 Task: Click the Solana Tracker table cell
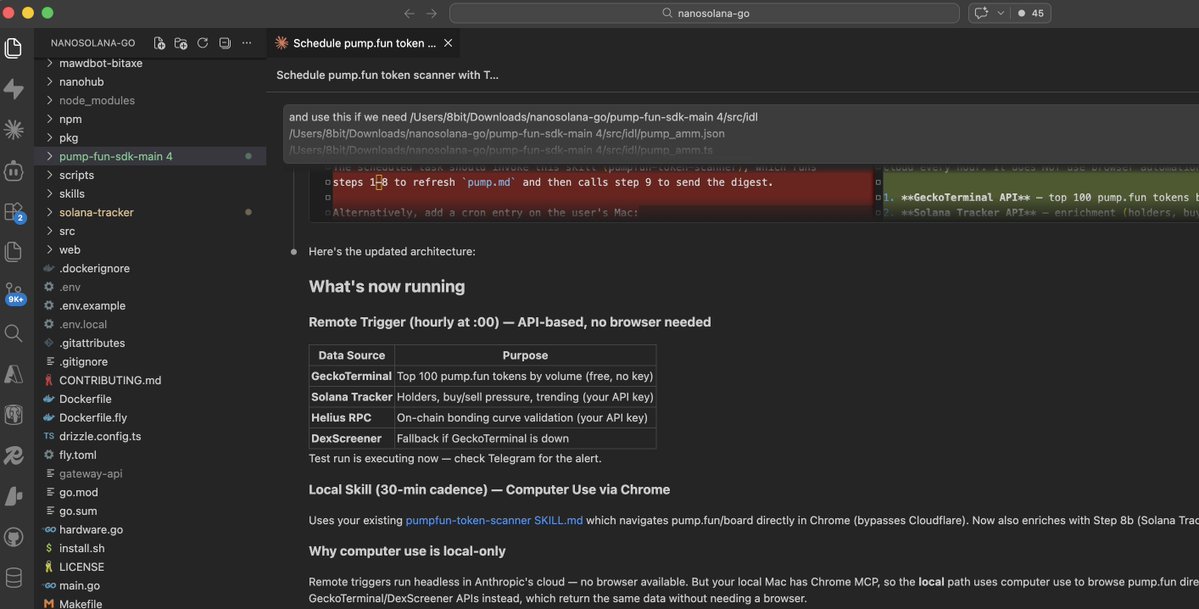point(352,396)
